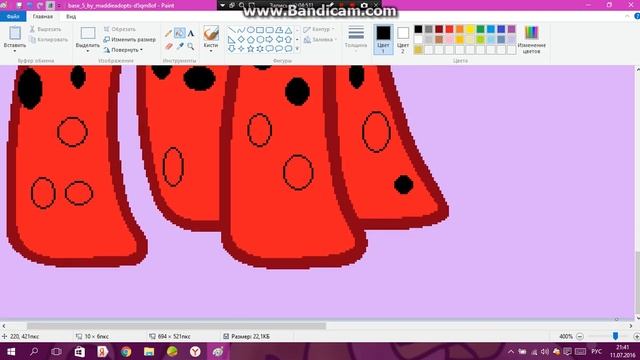Choose the Diamond shape
The height and width of the screenshot is (360, 640).
[241, 40]
